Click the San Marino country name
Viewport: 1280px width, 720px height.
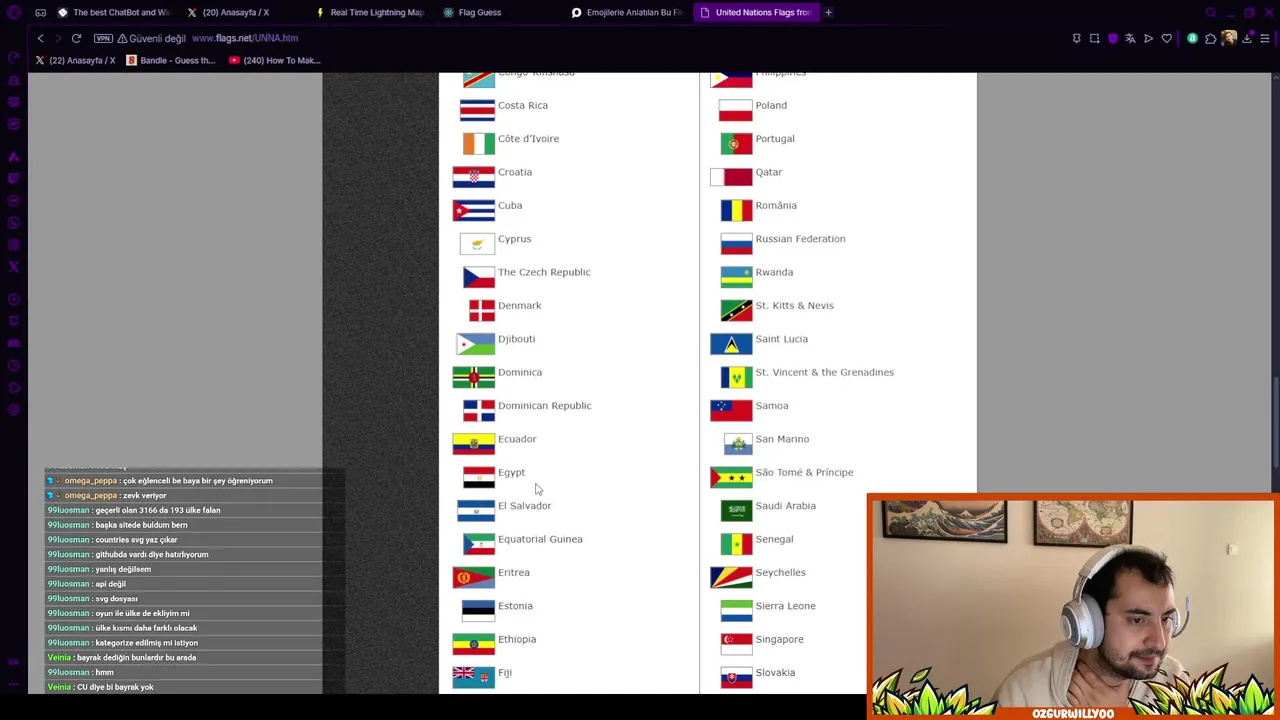782,439
